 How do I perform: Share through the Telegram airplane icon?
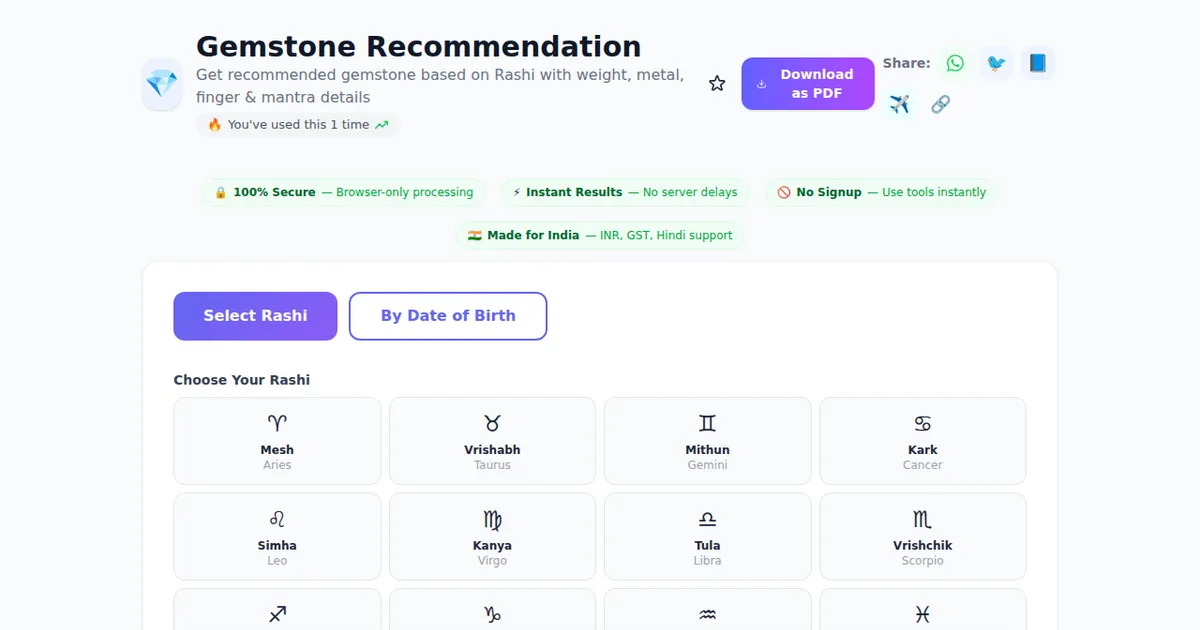899,103
